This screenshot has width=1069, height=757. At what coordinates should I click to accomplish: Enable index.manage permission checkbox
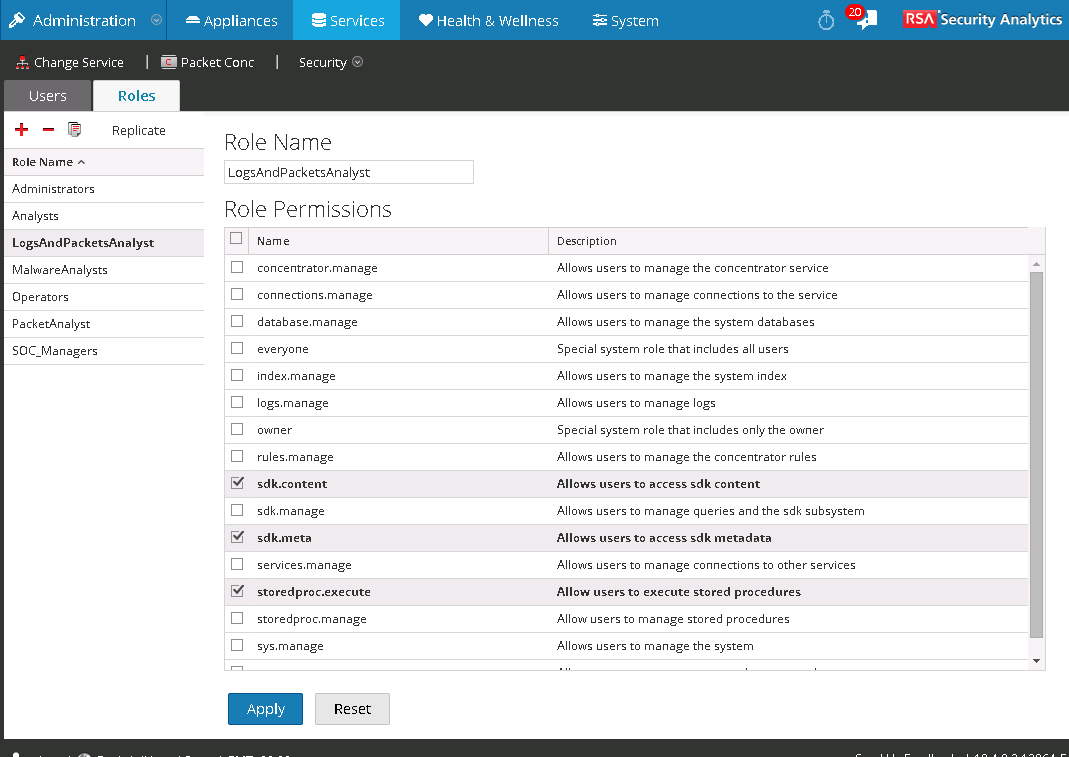(x=237, y=375)
